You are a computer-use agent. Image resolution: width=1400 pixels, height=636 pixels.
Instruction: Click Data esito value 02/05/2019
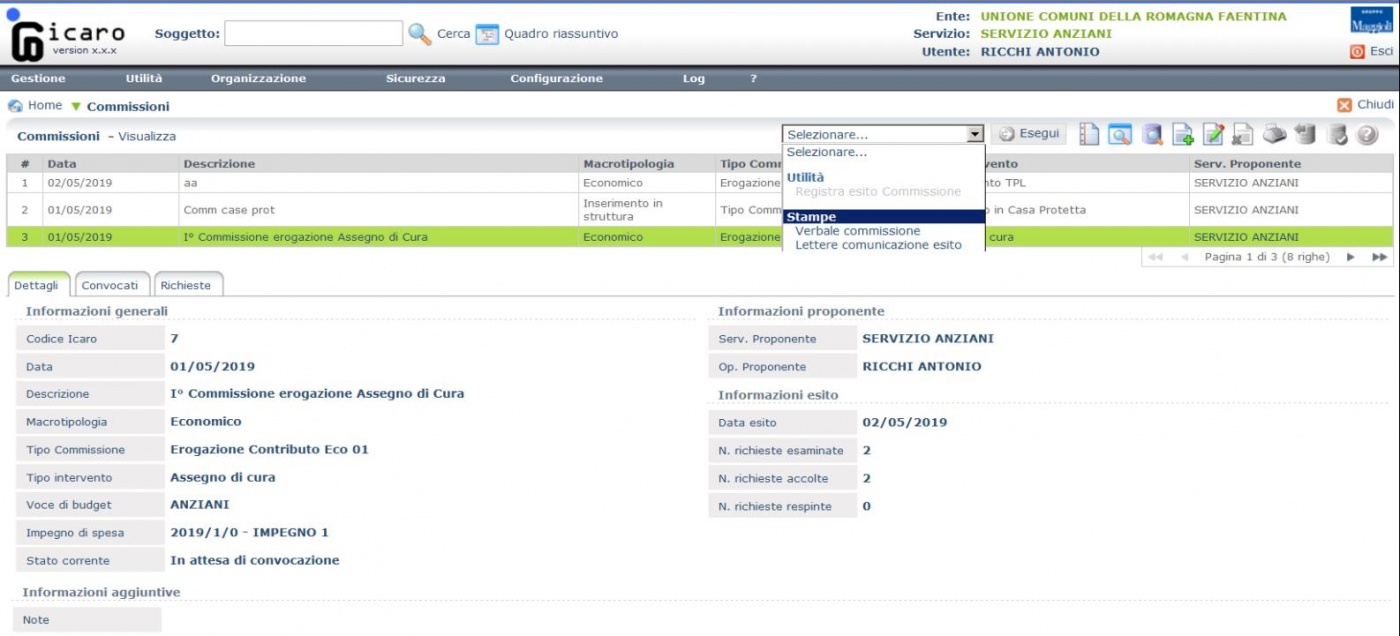coord(904,422)
